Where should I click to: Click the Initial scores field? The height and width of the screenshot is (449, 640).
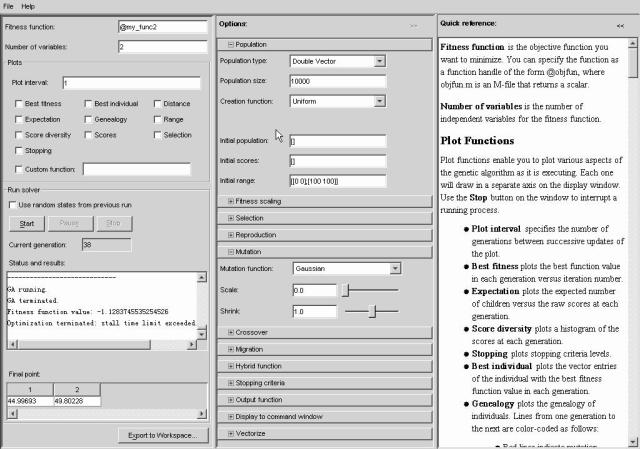point(338,161)
